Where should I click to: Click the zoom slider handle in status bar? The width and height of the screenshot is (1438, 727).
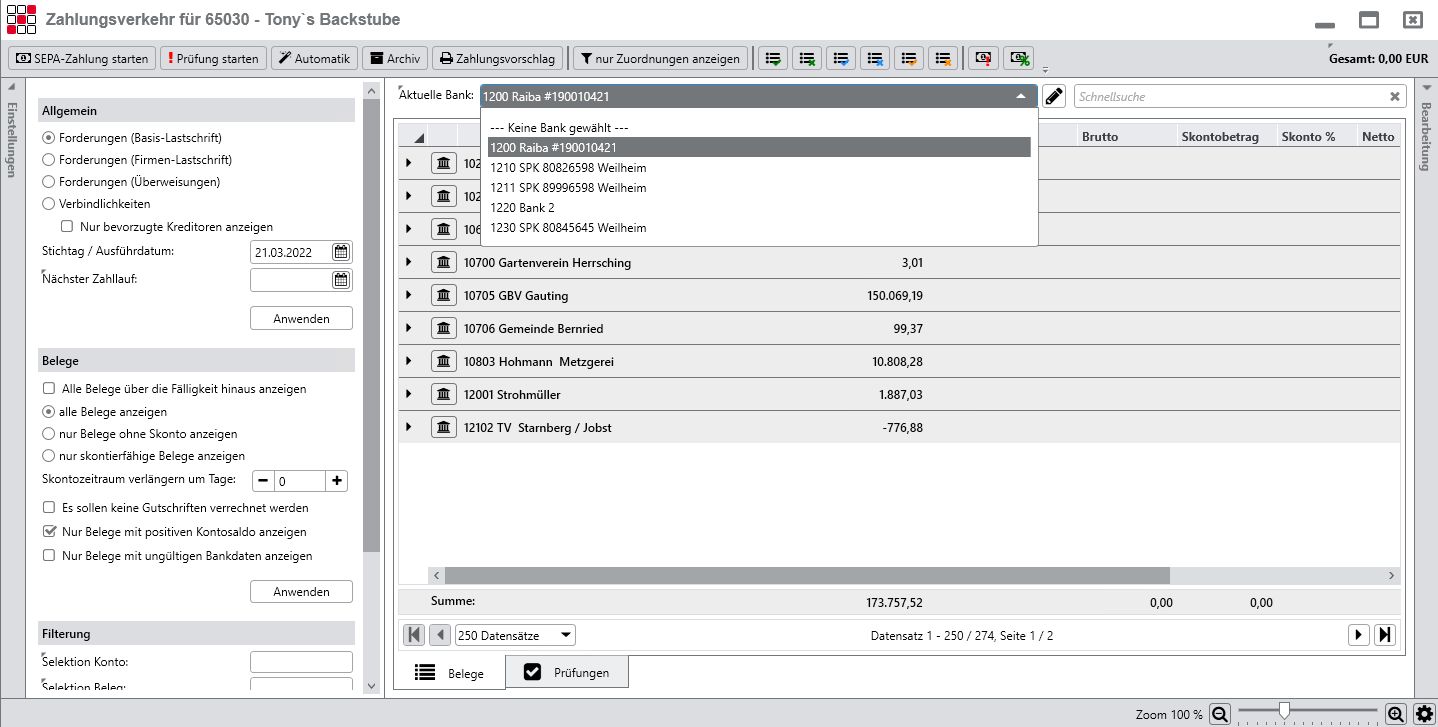(x=1284, y=711)
